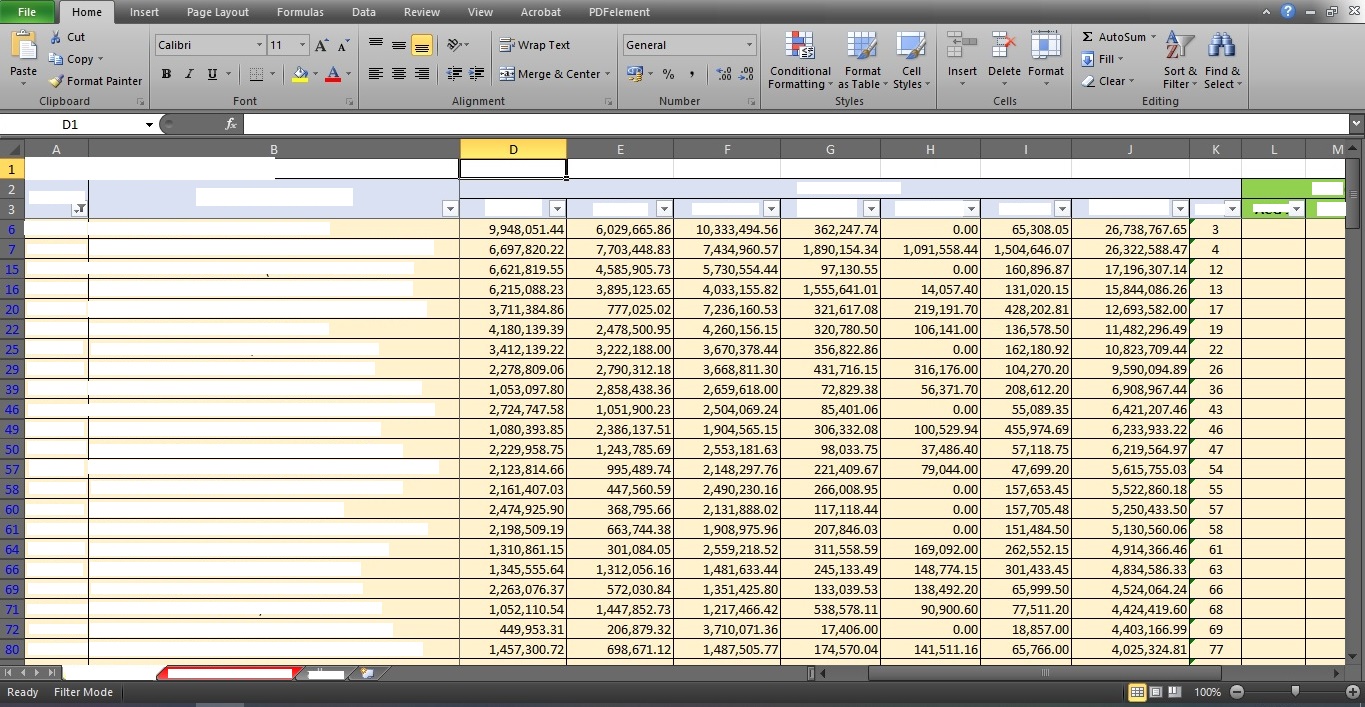This screenshot has width=1365, height=707.
Task: Switch to the PDFelement tab
Action: point(619,12)
